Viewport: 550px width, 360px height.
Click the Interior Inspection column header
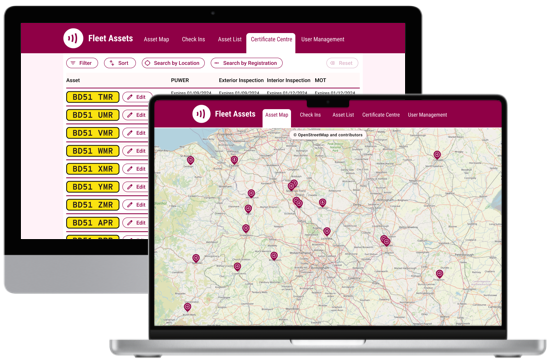tap(288, 80)
